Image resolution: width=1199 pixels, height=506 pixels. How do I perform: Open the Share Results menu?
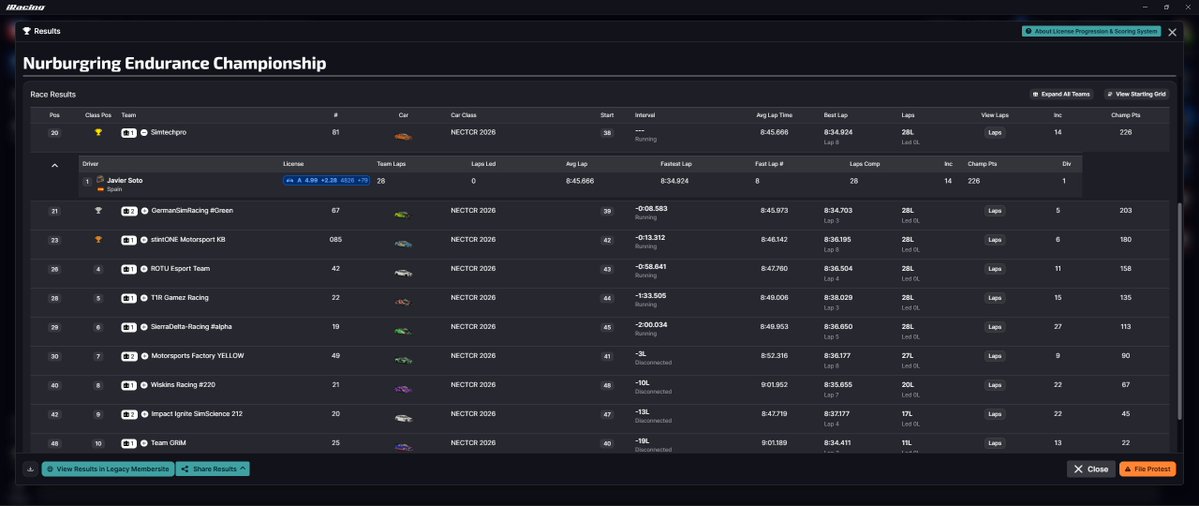213,469
